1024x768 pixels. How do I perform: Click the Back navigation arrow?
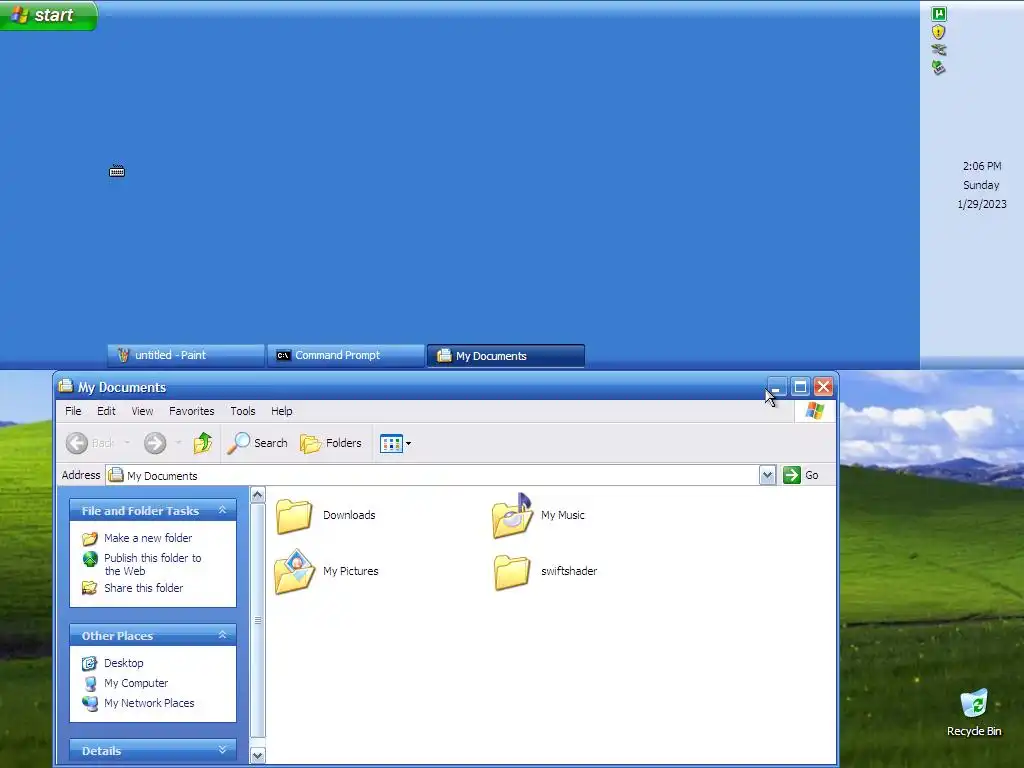coord(77,443)
